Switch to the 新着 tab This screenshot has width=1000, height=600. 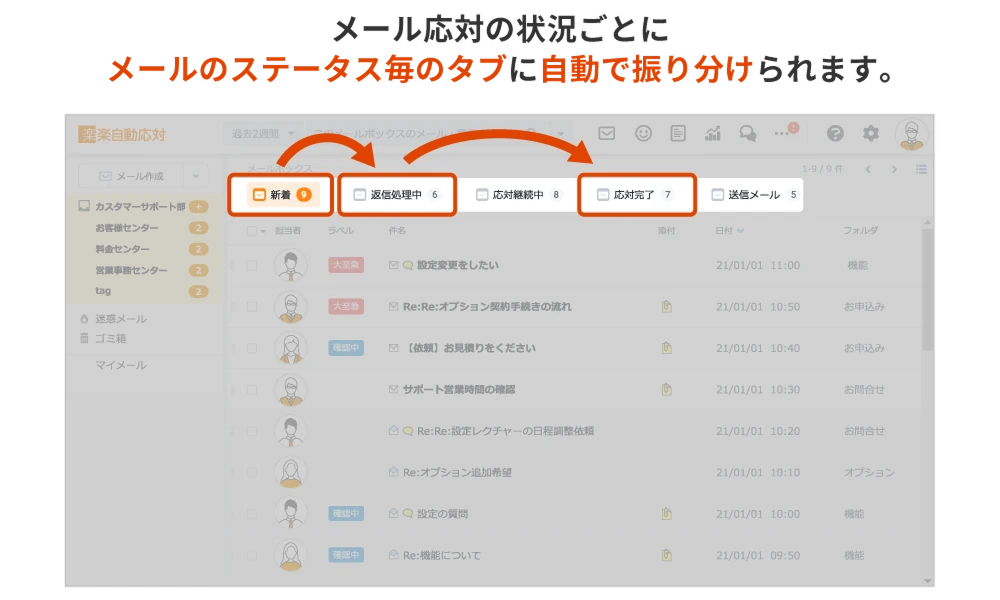click(x=281, y=194)
